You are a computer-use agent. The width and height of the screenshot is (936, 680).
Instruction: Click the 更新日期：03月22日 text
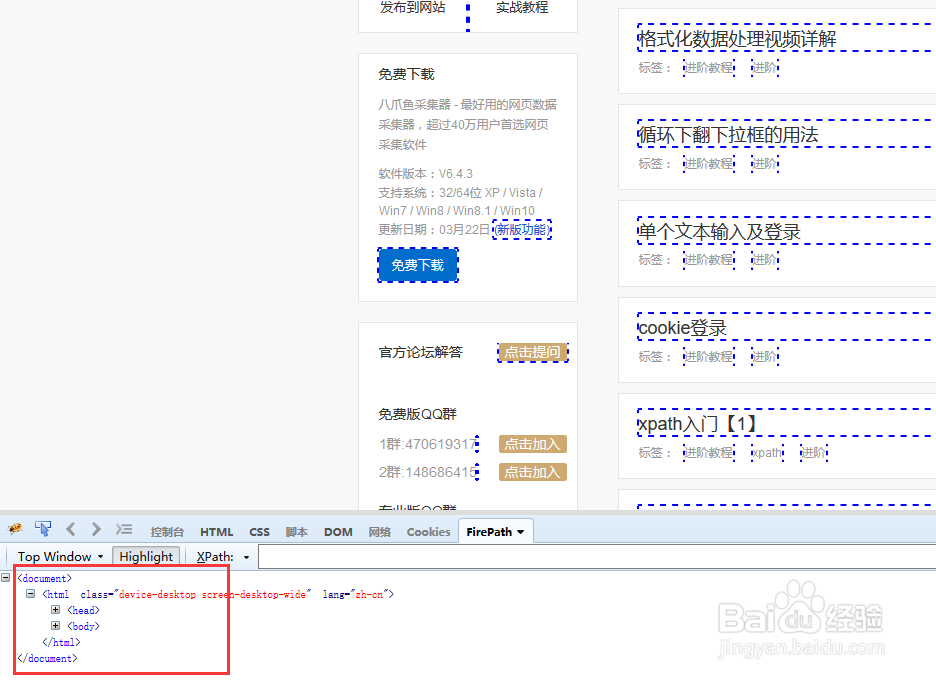pyautogui.click(x=434, y=230)
